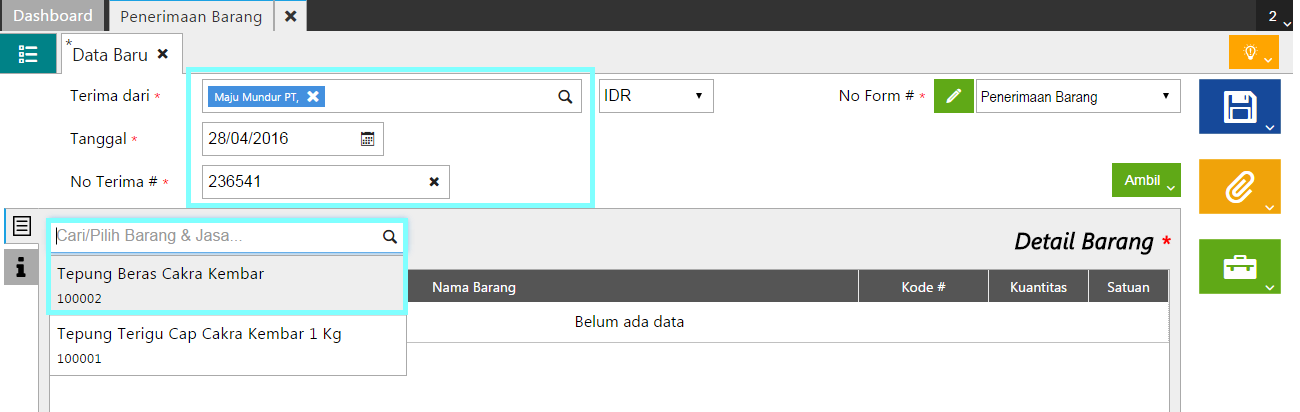Select the detail list tab icon on left
This screenshot has height=412, width=1300.
pyautogui.click(x=20, y=227)
